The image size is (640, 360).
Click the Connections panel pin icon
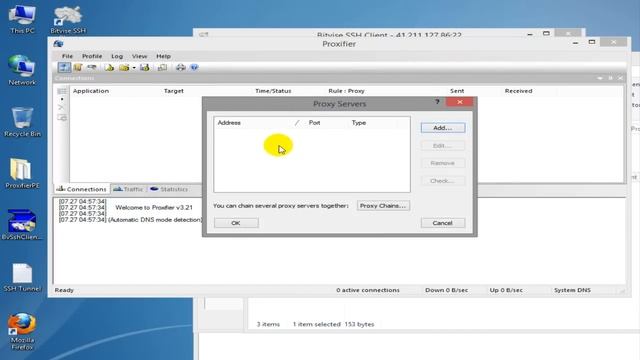coord(610,78)
